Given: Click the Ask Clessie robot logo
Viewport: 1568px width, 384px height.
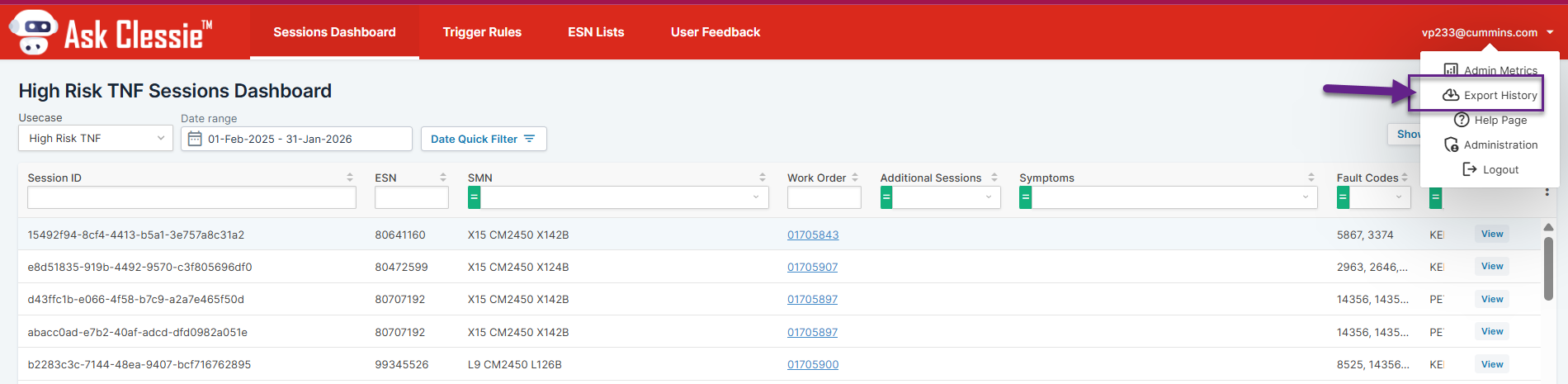Looking at the screenshot, I should tap(35, 31).
